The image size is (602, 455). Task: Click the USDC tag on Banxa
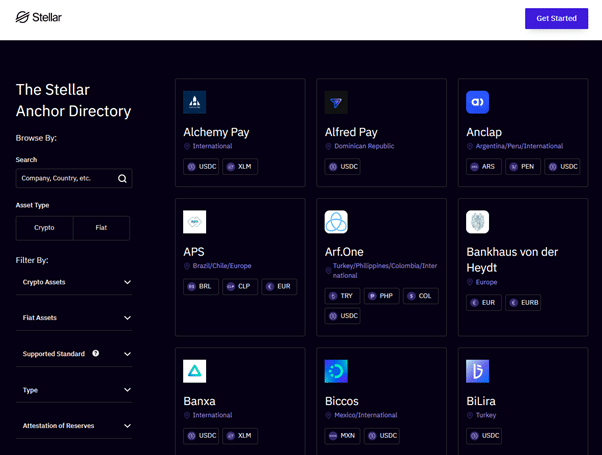coord(201,436)
